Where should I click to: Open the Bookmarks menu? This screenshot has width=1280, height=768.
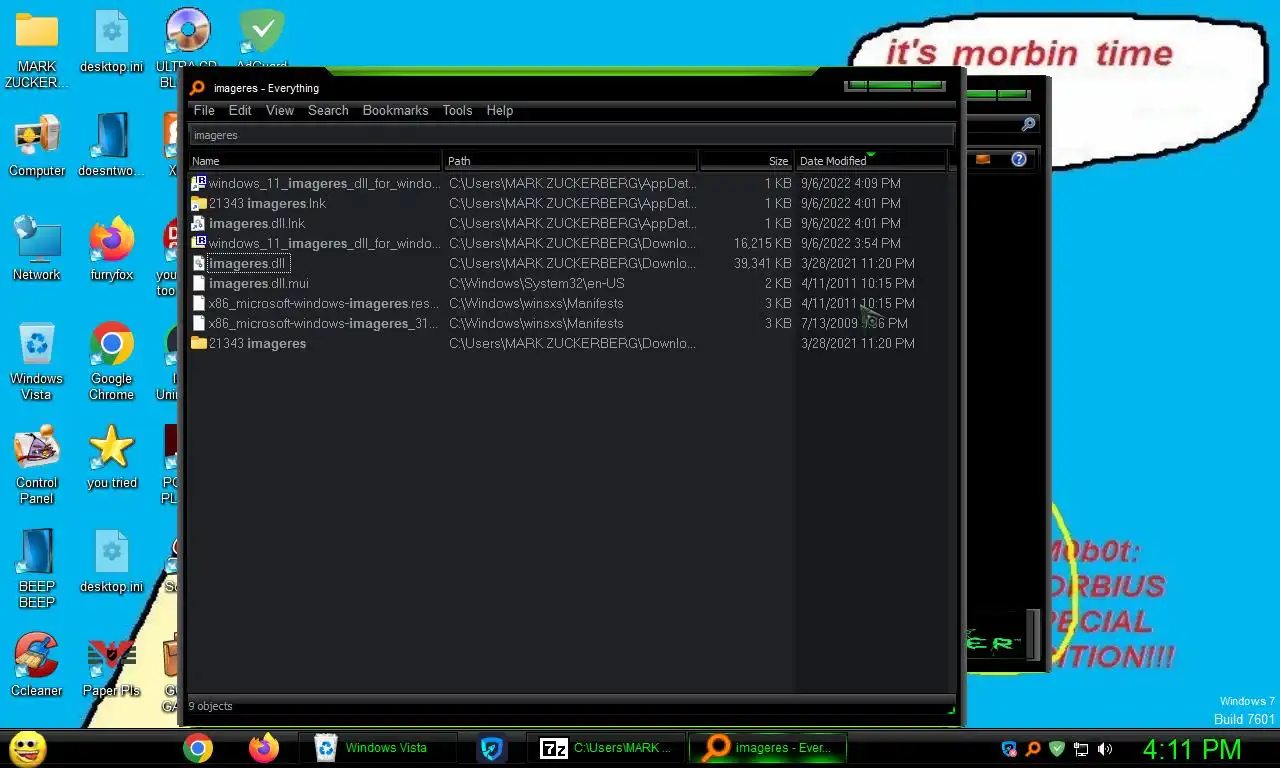pos(395,110)
